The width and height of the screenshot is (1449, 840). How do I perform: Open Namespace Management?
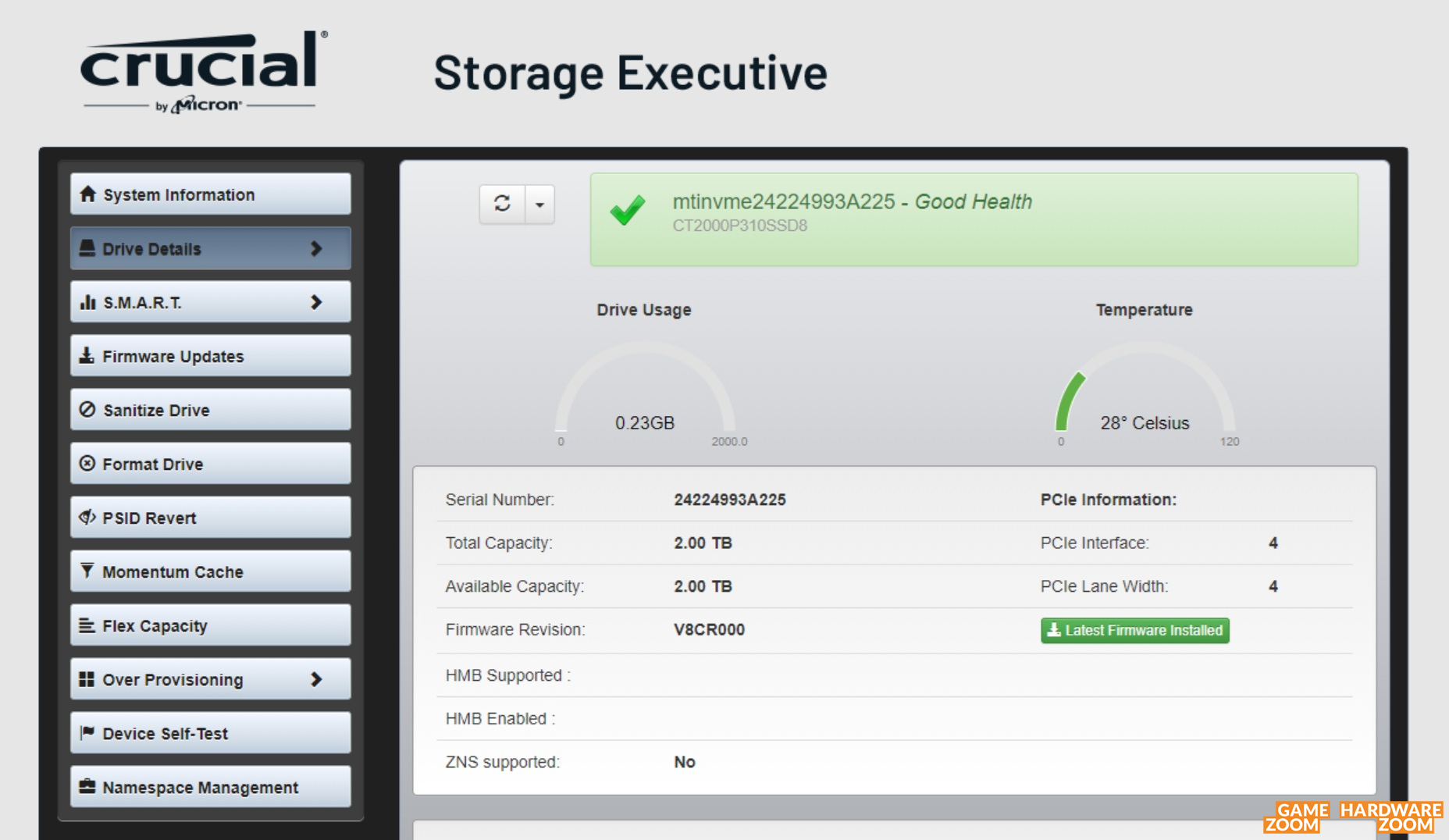(x=211, y=787)
